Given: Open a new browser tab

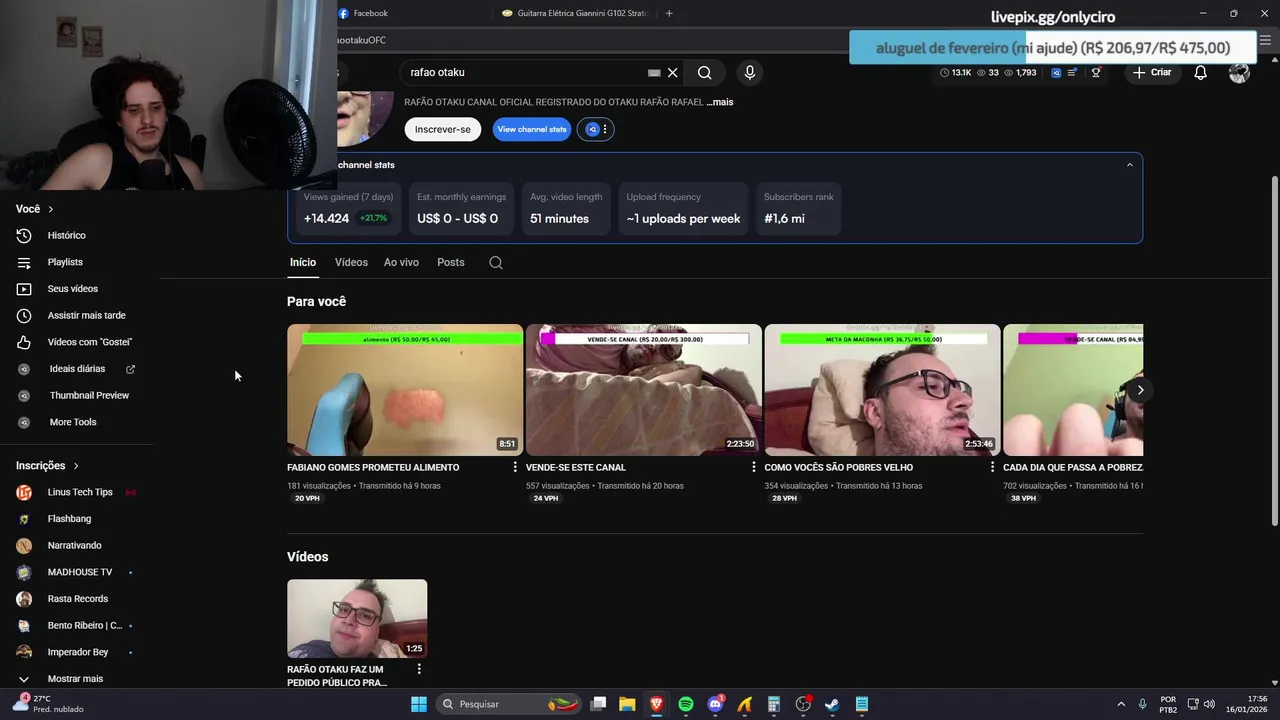Looking at the screenshot, I should tap(669, 13).
